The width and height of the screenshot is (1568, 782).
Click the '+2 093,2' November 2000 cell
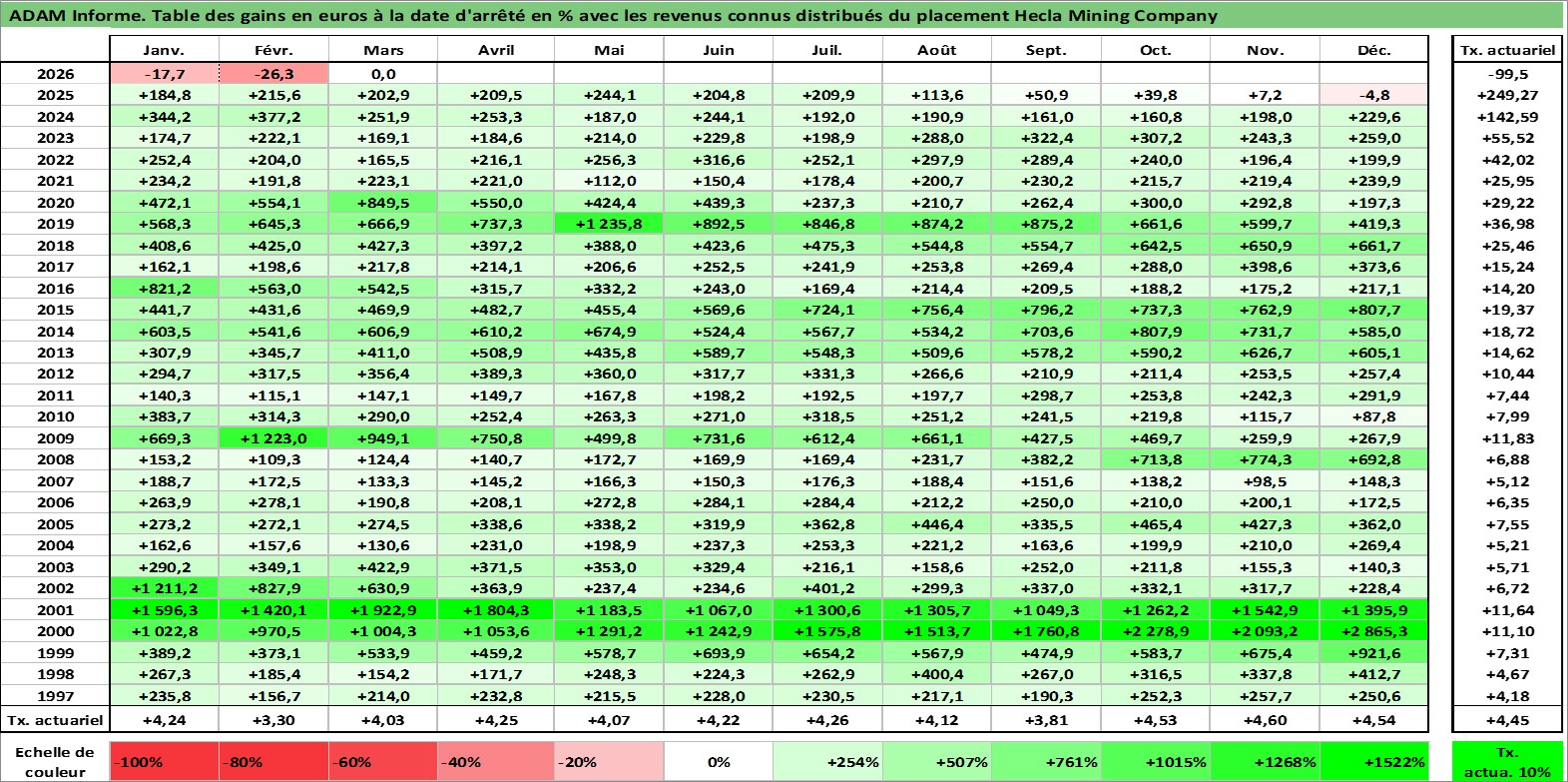click(1265, 631)
